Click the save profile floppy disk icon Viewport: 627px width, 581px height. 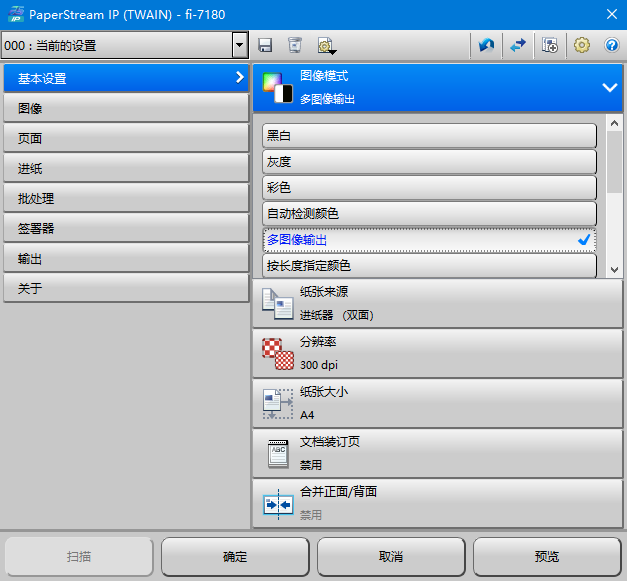tap(265, 45)
